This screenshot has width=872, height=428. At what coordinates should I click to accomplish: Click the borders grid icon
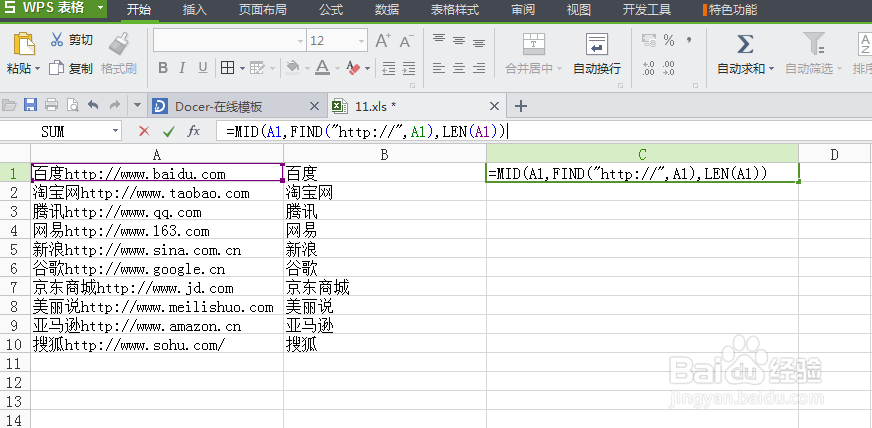(227, 68)
